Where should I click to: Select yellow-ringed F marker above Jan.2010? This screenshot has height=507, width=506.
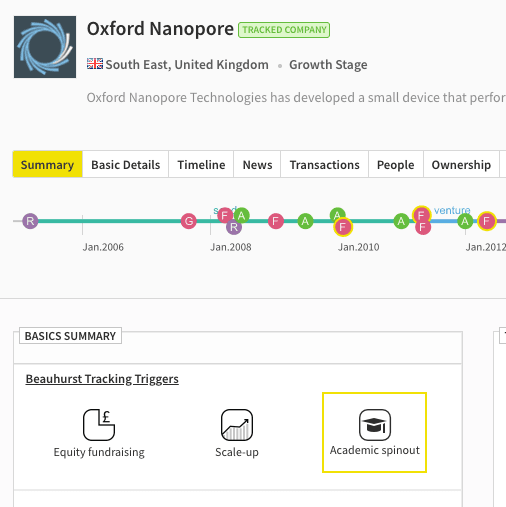(343, 227)
